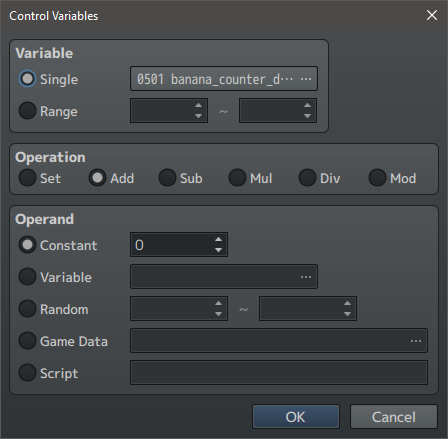448x439 pixels.
Task: Choose the Div operation
Action: 307,177
